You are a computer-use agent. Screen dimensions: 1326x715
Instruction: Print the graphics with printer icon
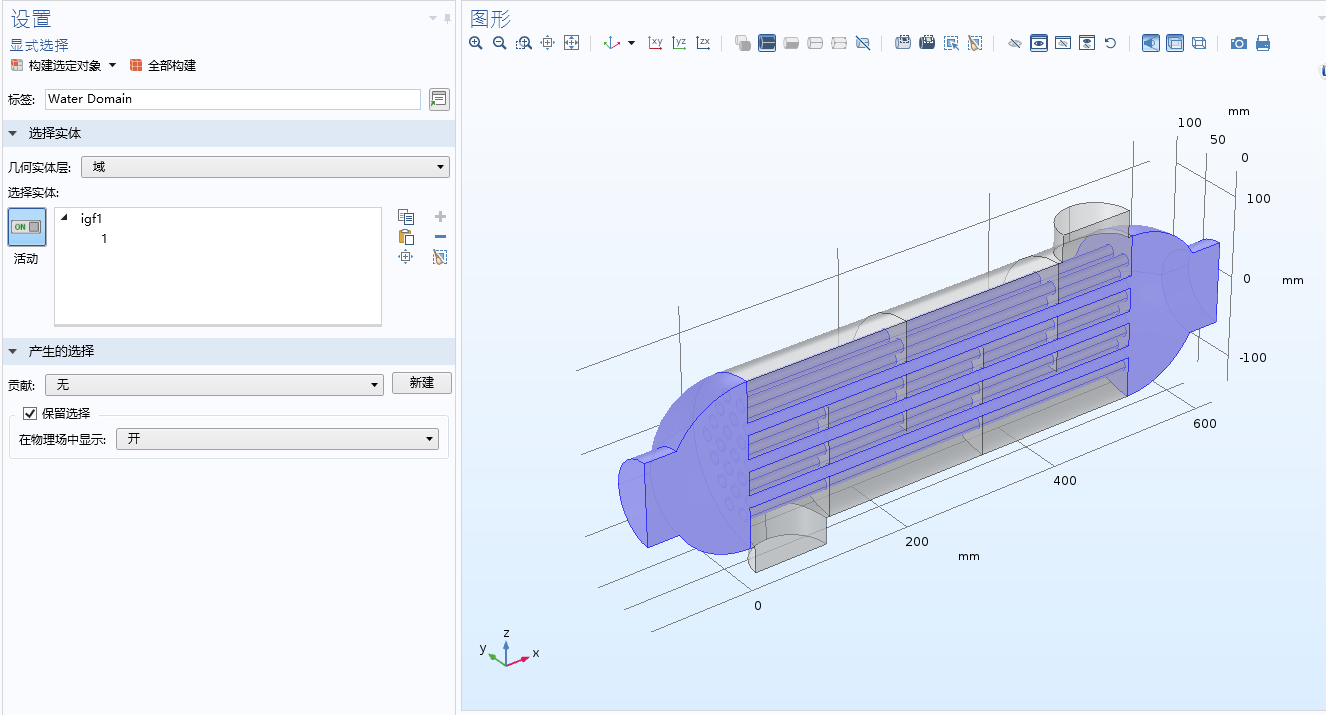1263,43
